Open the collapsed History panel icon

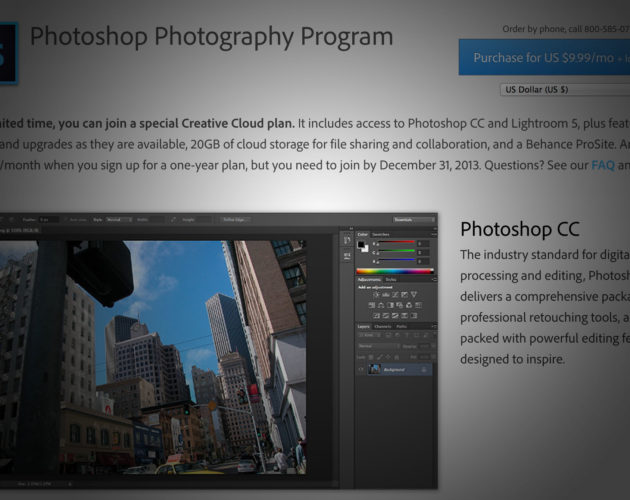point(347,240)
